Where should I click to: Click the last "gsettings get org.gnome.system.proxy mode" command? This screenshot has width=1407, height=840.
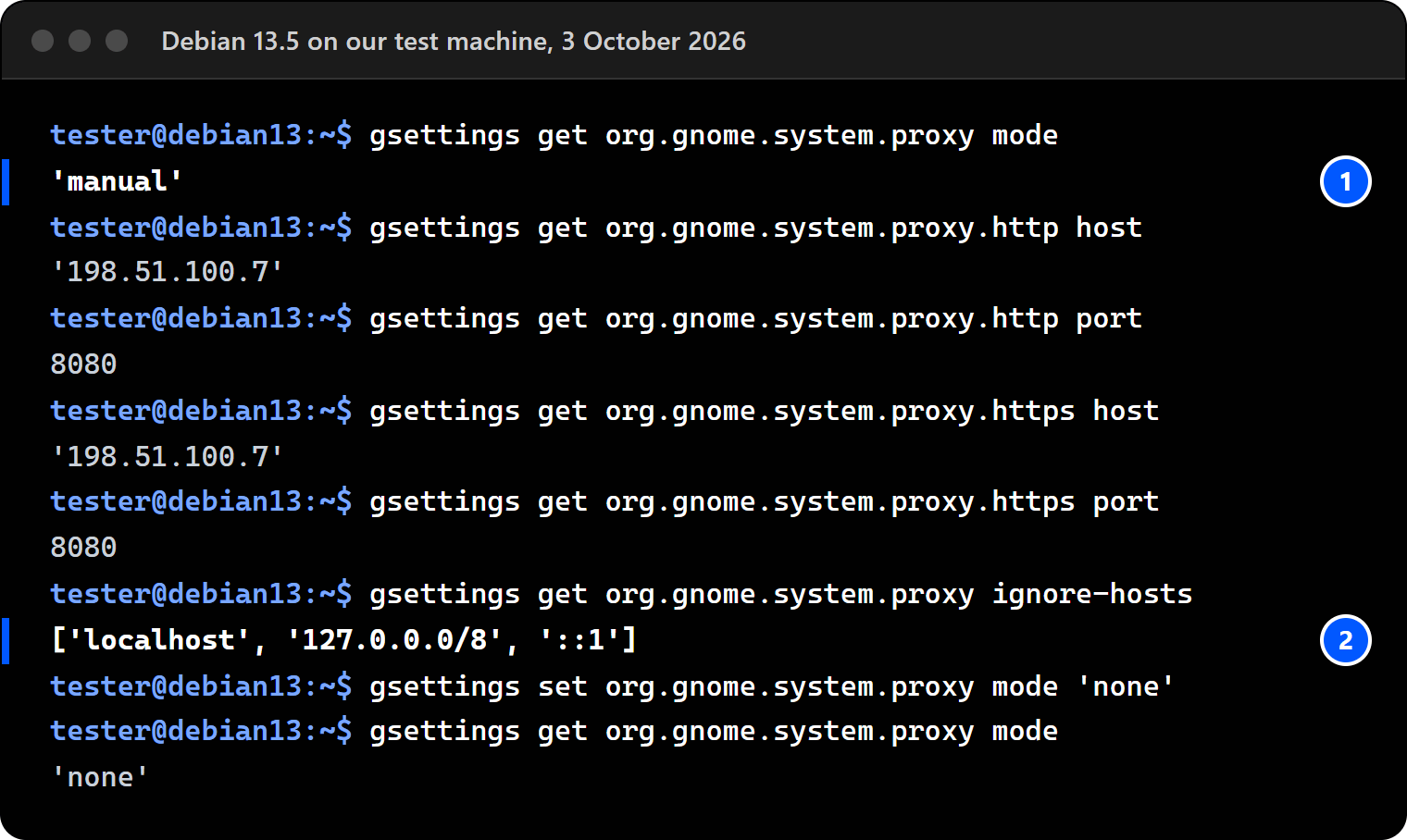point(714,732)
